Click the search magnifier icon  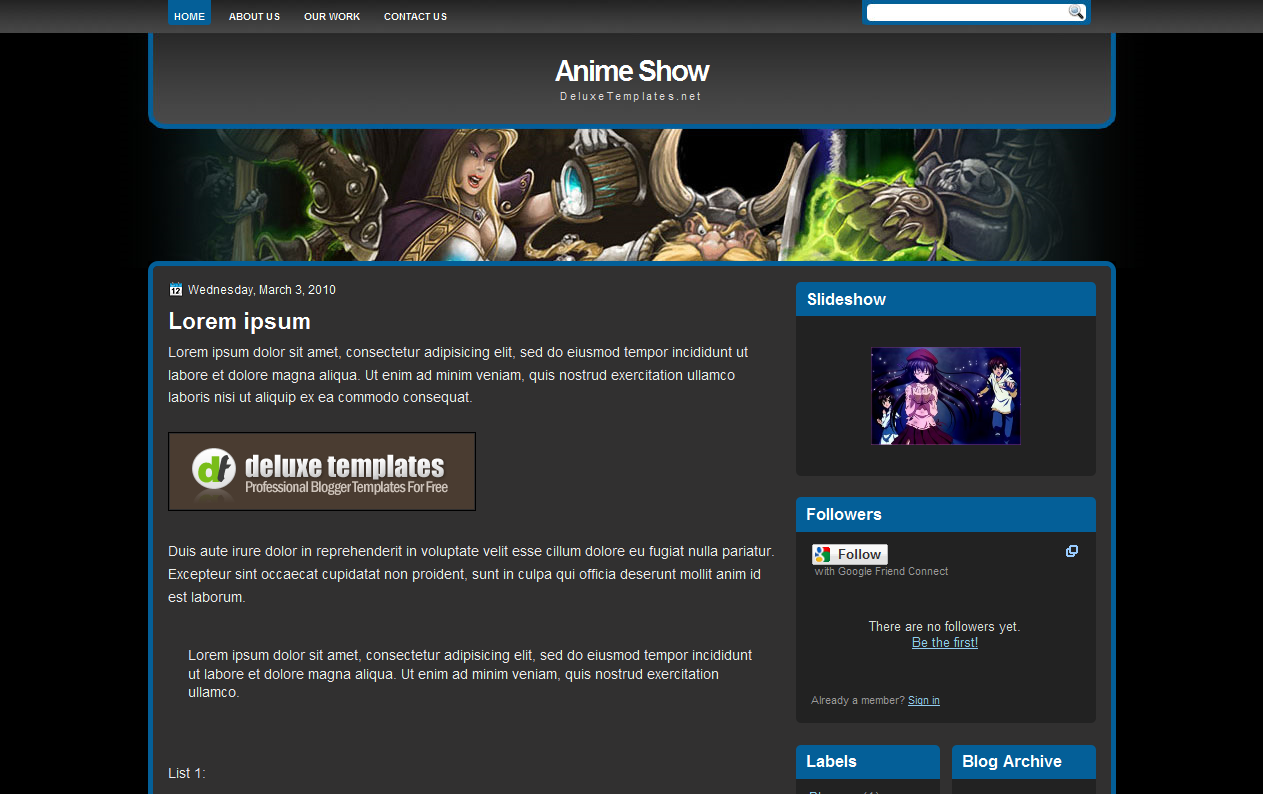coord(1076,12)
